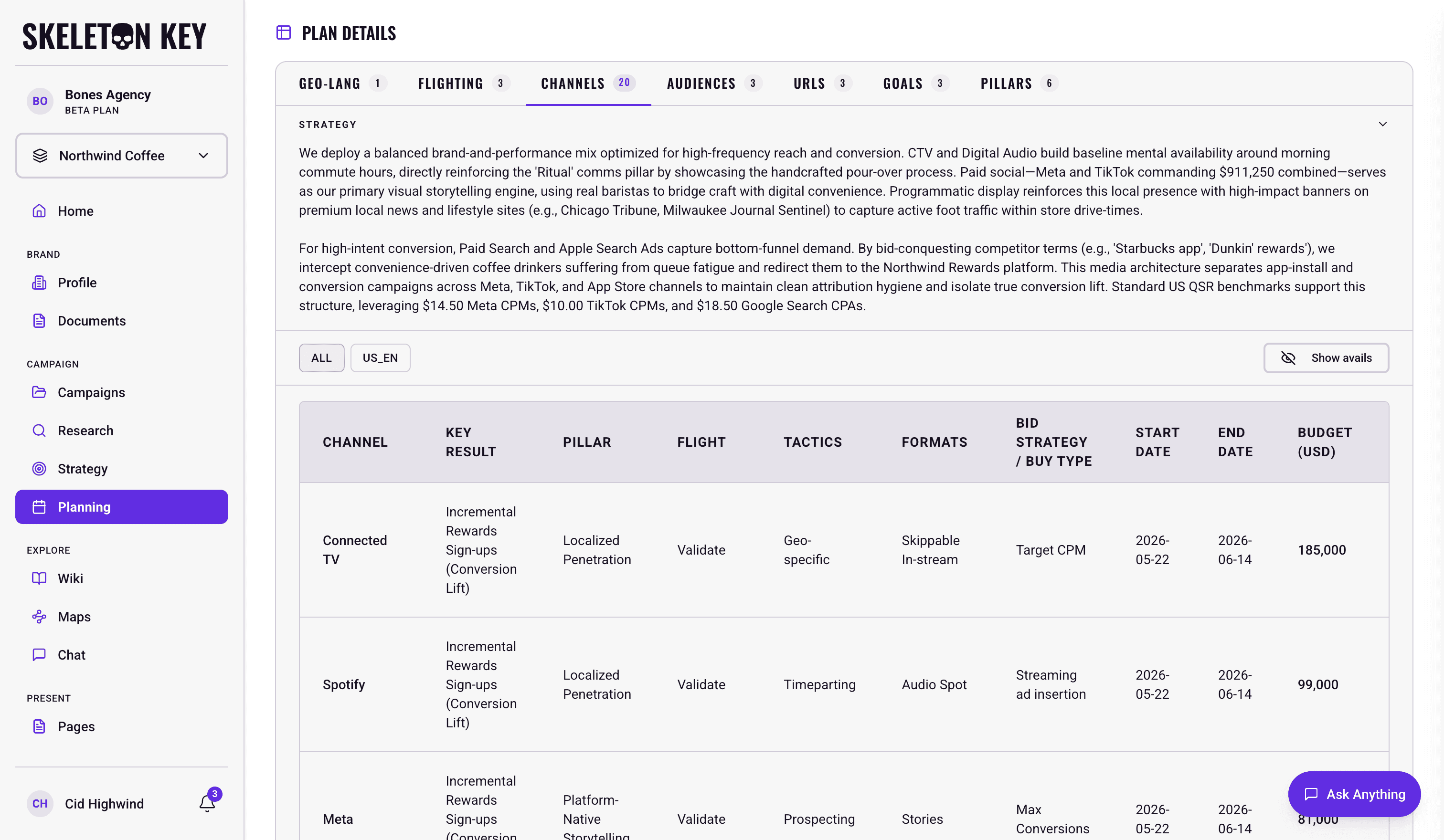Click the Strategy target icon

(x=39, y=469)
